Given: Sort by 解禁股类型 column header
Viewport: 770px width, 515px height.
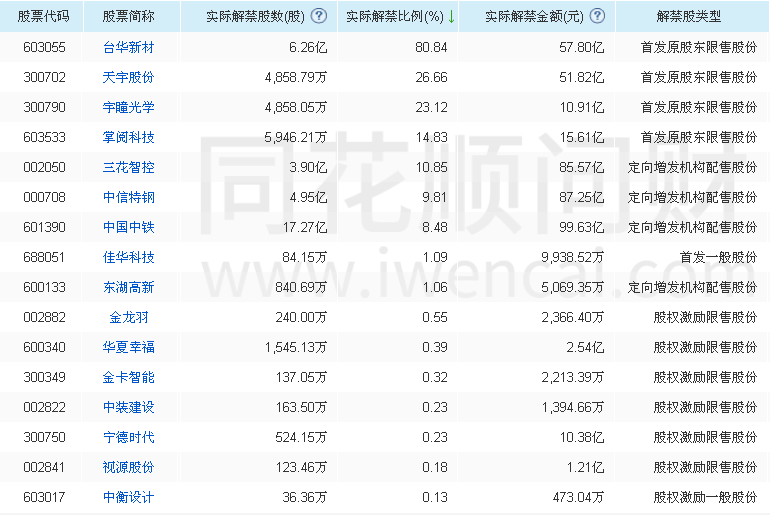Looking at the screenshot, I should [x=689, y=16].
